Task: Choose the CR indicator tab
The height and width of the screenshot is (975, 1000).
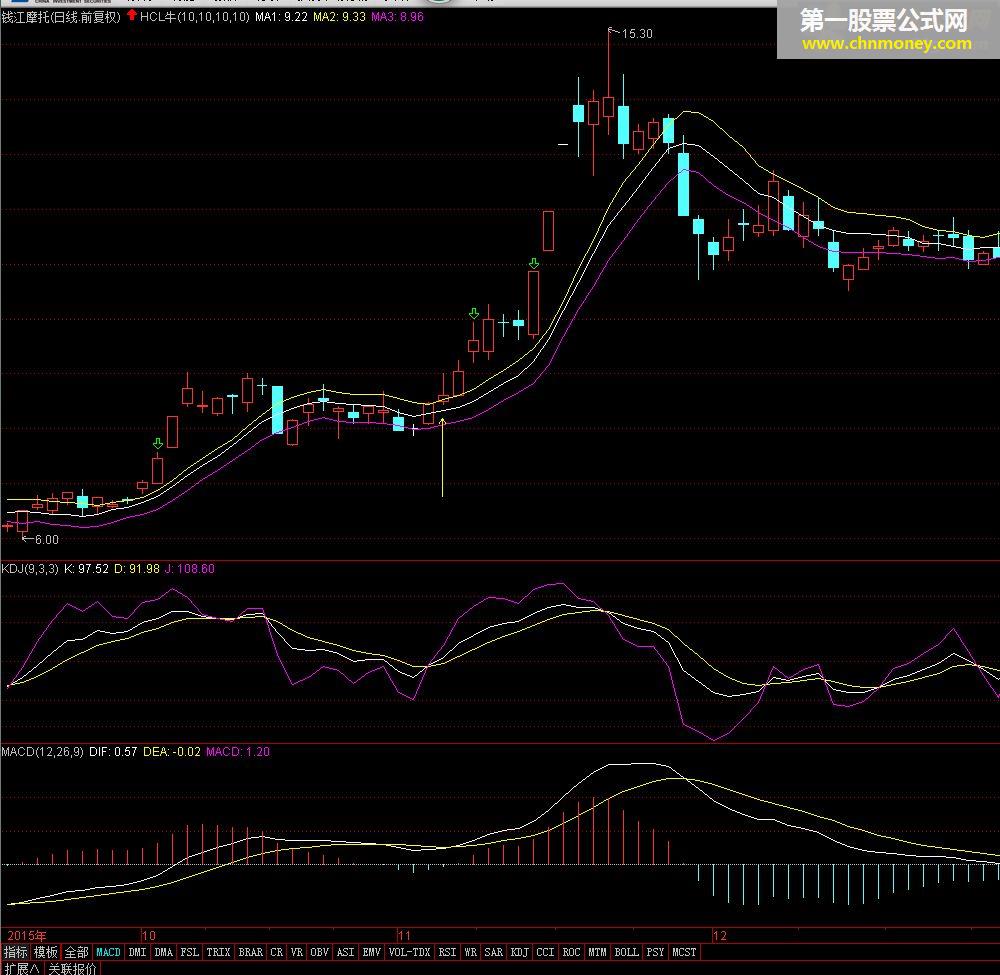Action: coord(276,952)
